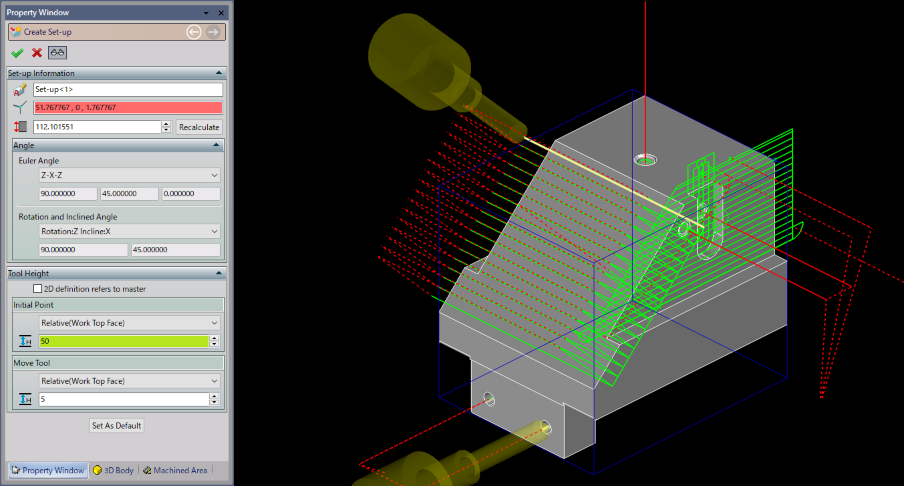The image size is (904, 486).
Task: Open Initial Point Relative(Work Top Face) dropdown
Action: coord(129,323)
